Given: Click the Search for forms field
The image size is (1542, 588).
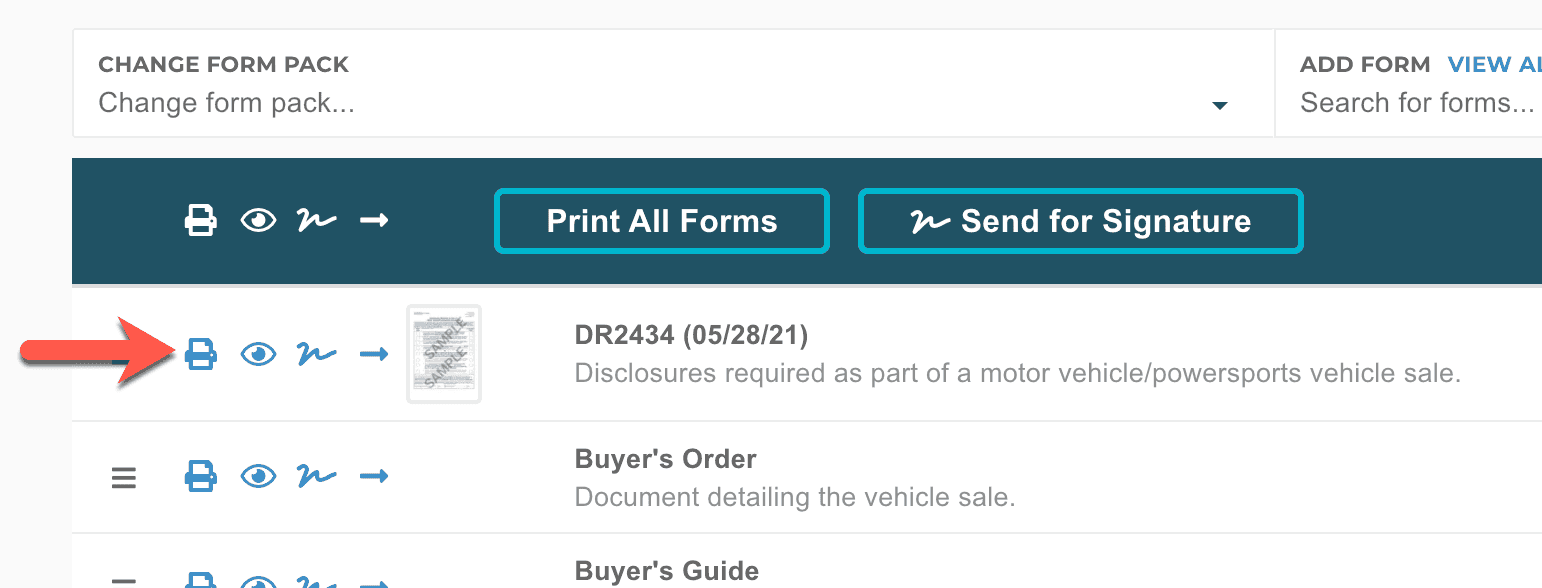Looking at the screenshot, I should click(x=1416, y=103).
